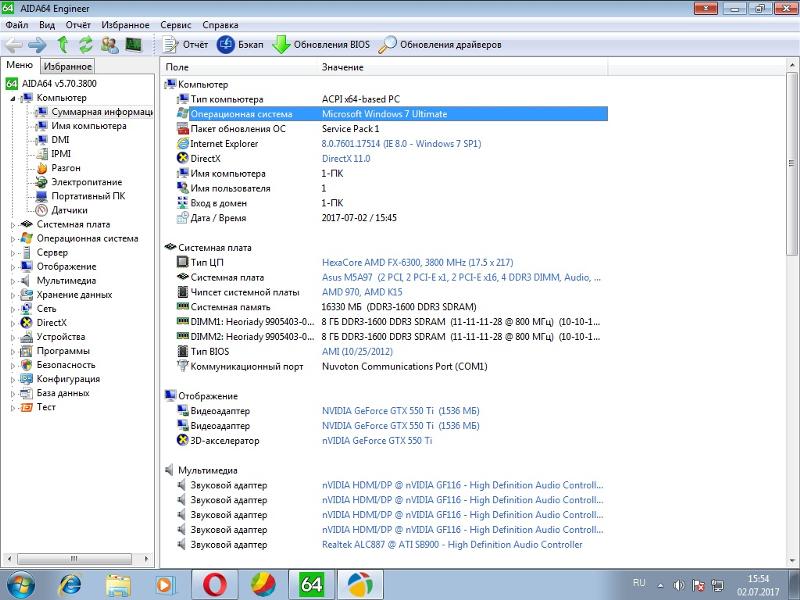Collapse the Компьютер tree node
Viewport: 800px width, 600px height.
click(x=14, y=99)
